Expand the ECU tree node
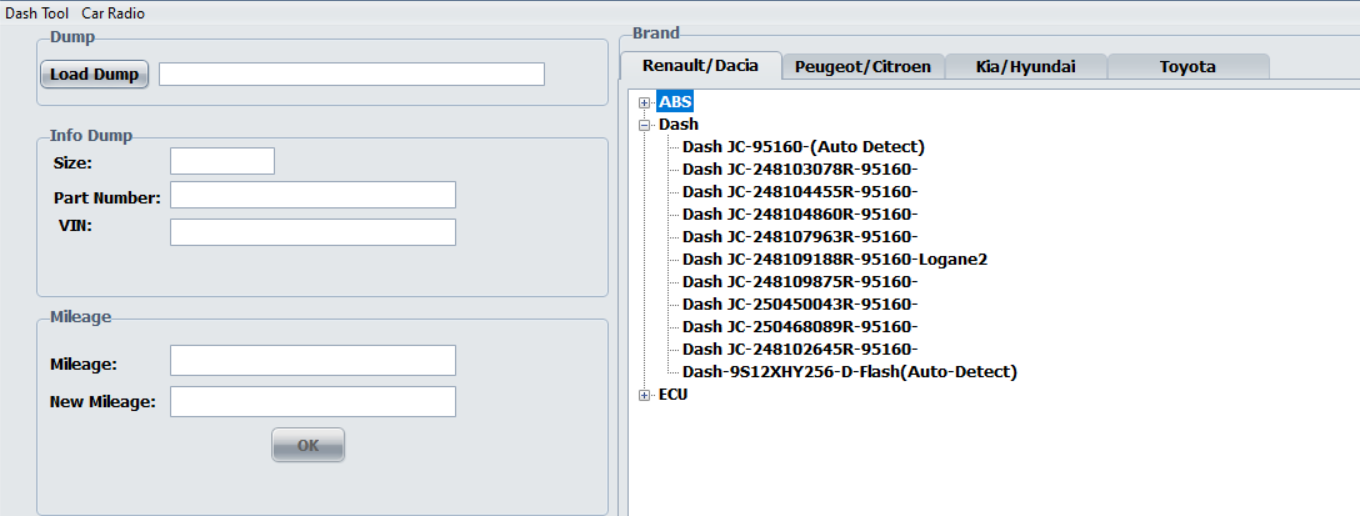This screenshot has height=516, width=1360. pyautogui.click(x=644, y=395)
